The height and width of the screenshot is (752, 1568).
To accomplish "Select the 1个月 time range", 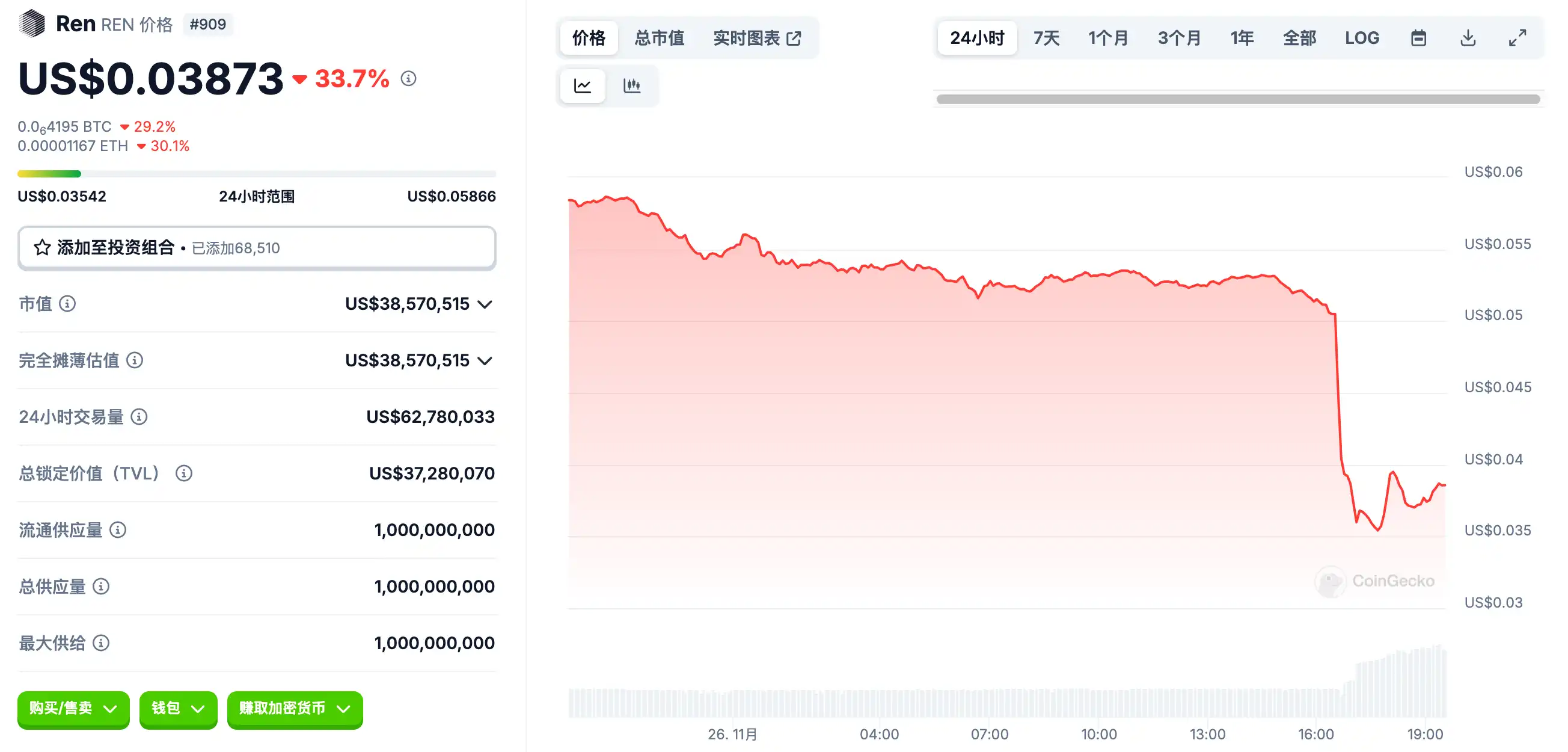I will pyautogui.click(x=1108, y=38).
